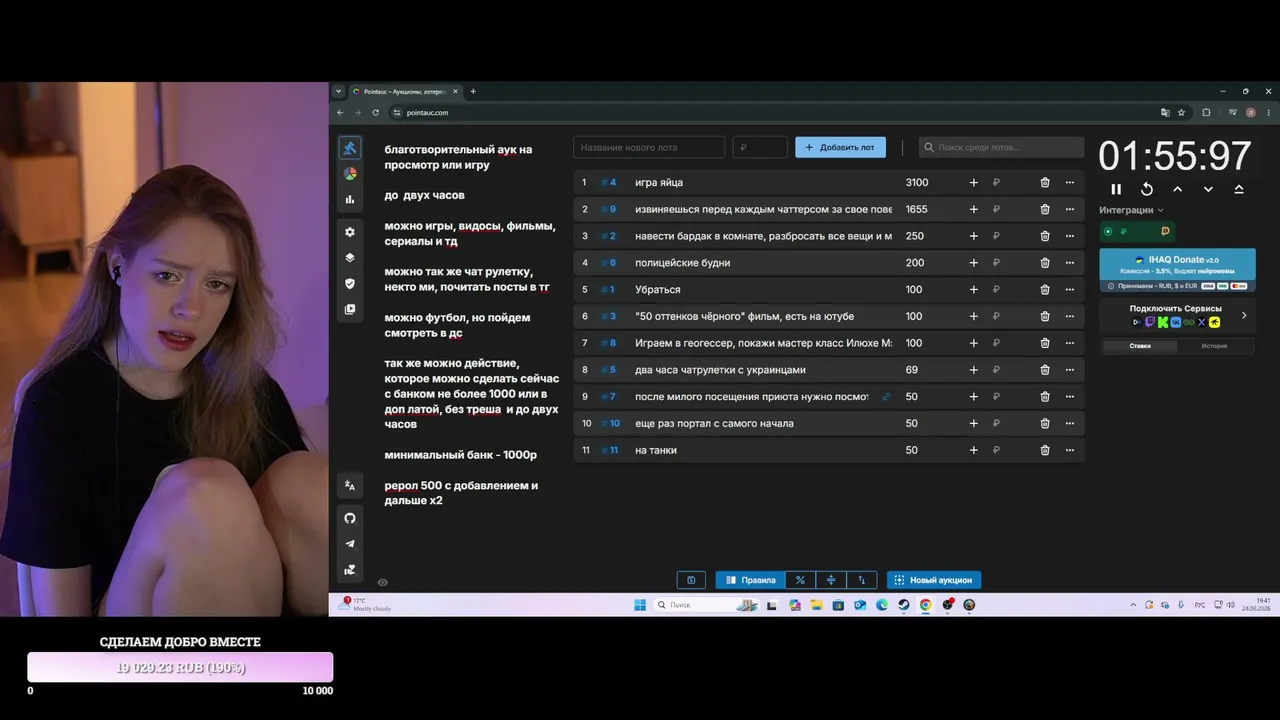Increase timer with up chevron
Viewport: 1280px width, 720px height.
pyautogui.click(x=1177, y=189)
